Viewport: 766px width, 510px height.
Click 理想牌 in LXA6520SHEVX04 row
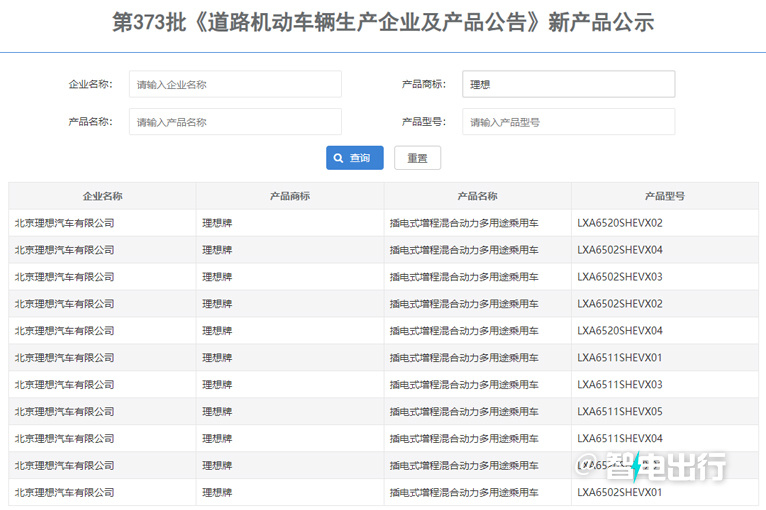pos(217,331)
